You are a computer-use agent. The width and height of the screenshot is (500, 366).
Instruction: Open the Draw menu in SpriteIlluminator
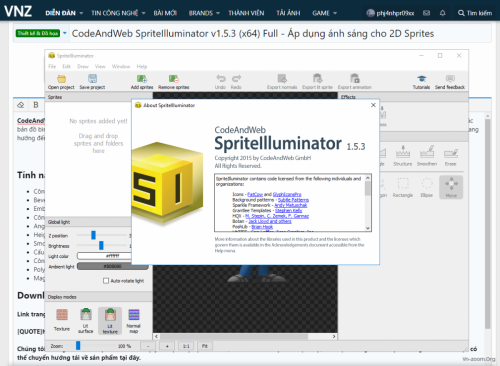(x=83, y=66)
